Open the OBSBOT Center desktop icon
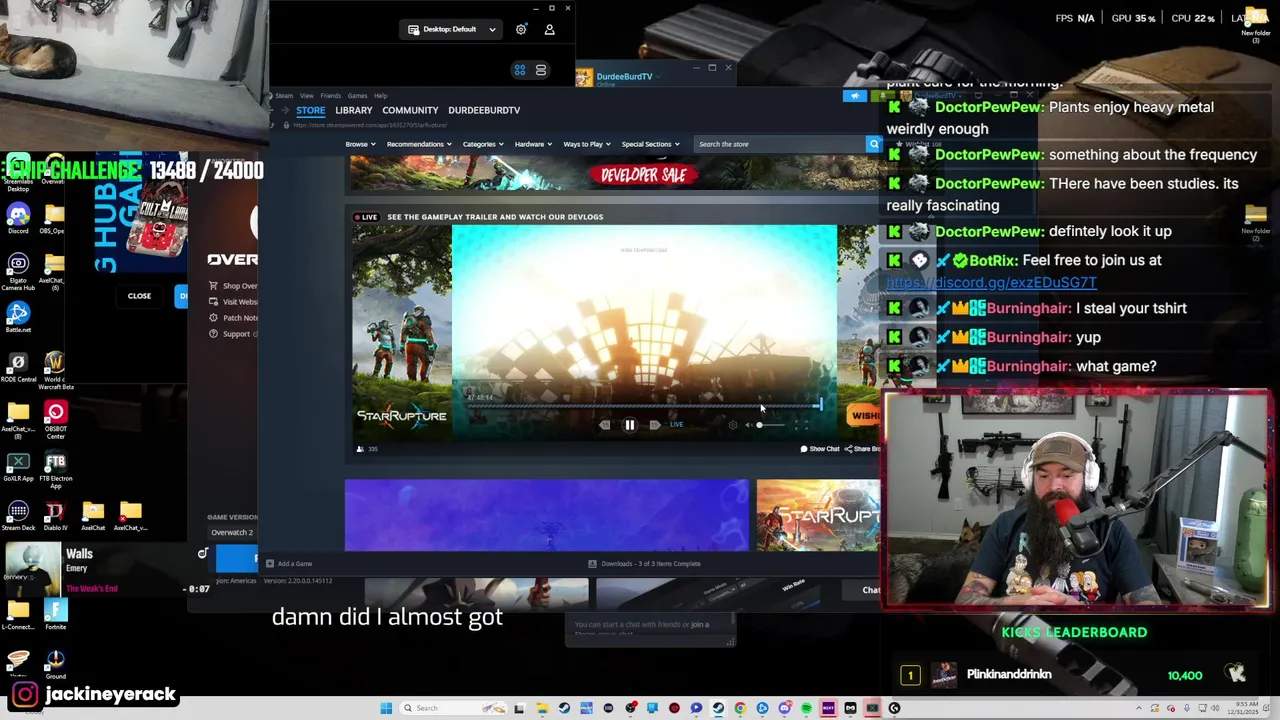Viewport: 1280px width, 720px height. point(55,418)
